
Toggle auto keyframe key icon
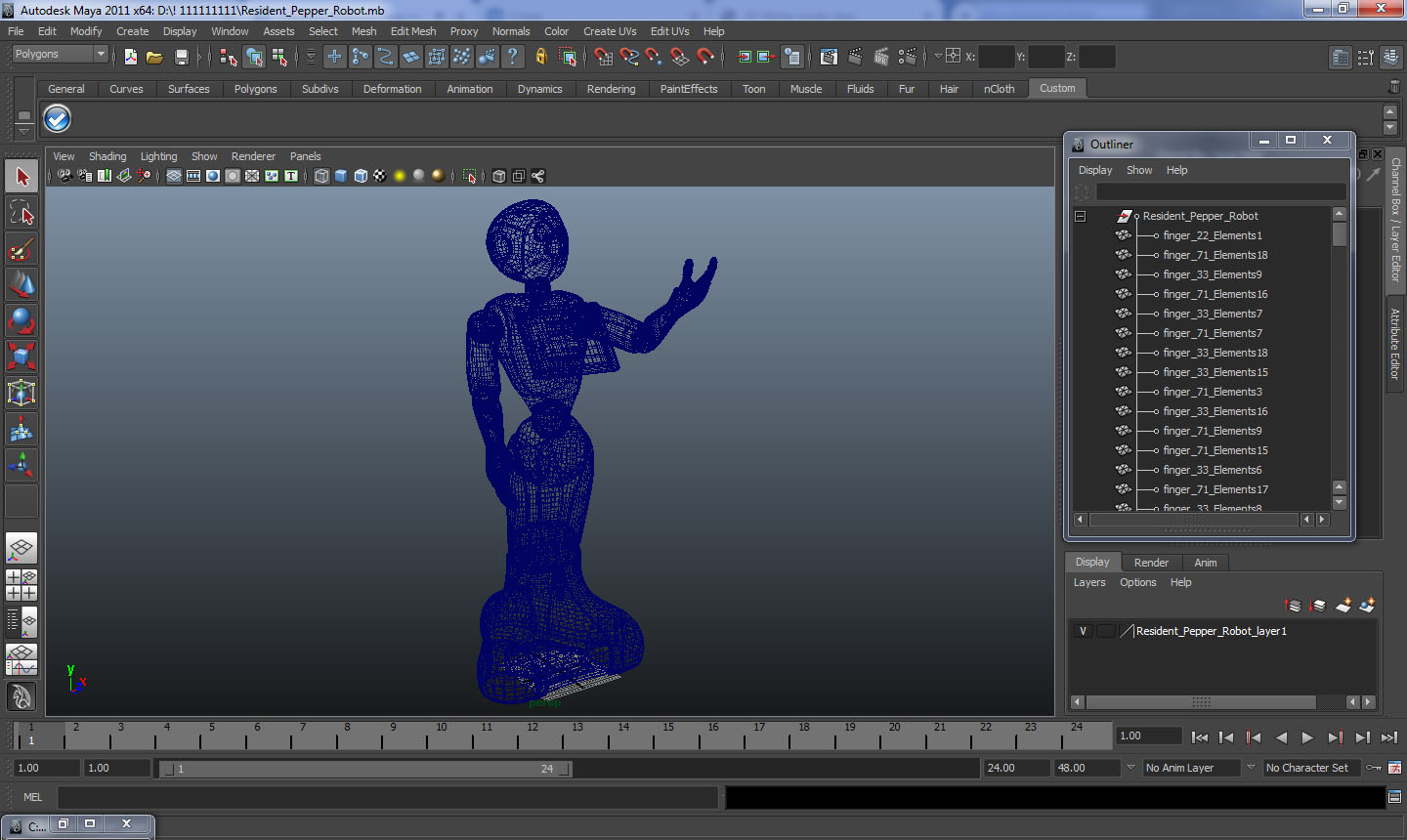(x=1374, y=768)
